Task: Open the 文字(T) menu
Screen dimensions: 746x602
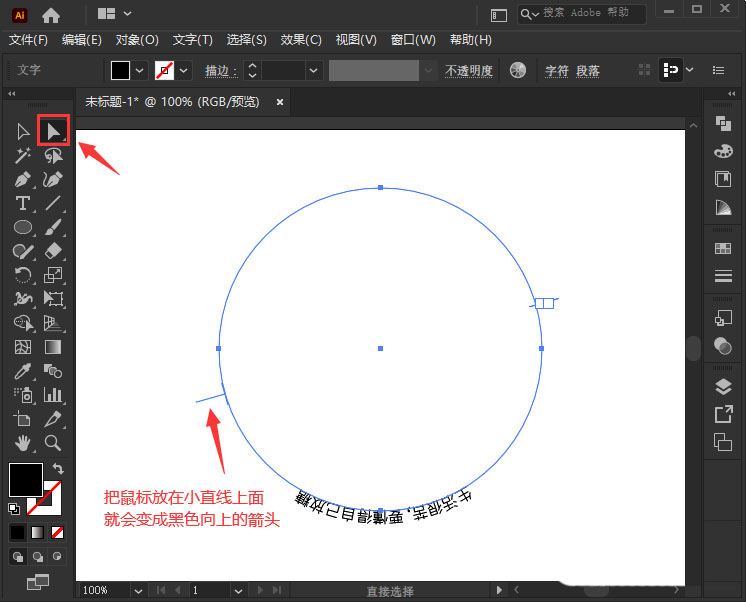Action: 192,40
